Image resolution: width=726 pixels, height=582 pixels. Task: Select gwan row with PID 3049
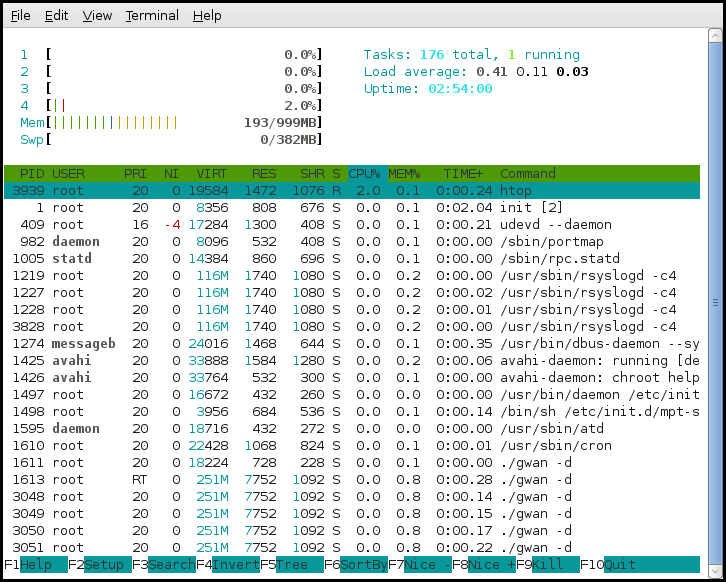pyautogui.click(x=352, y=514)
